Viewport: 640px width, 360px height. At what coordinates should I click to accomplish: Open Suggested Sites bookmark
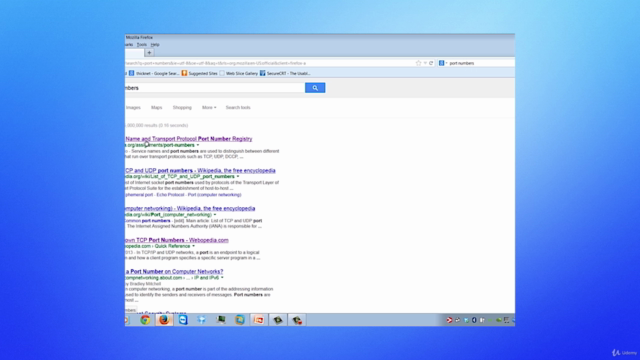pos(200,73)
